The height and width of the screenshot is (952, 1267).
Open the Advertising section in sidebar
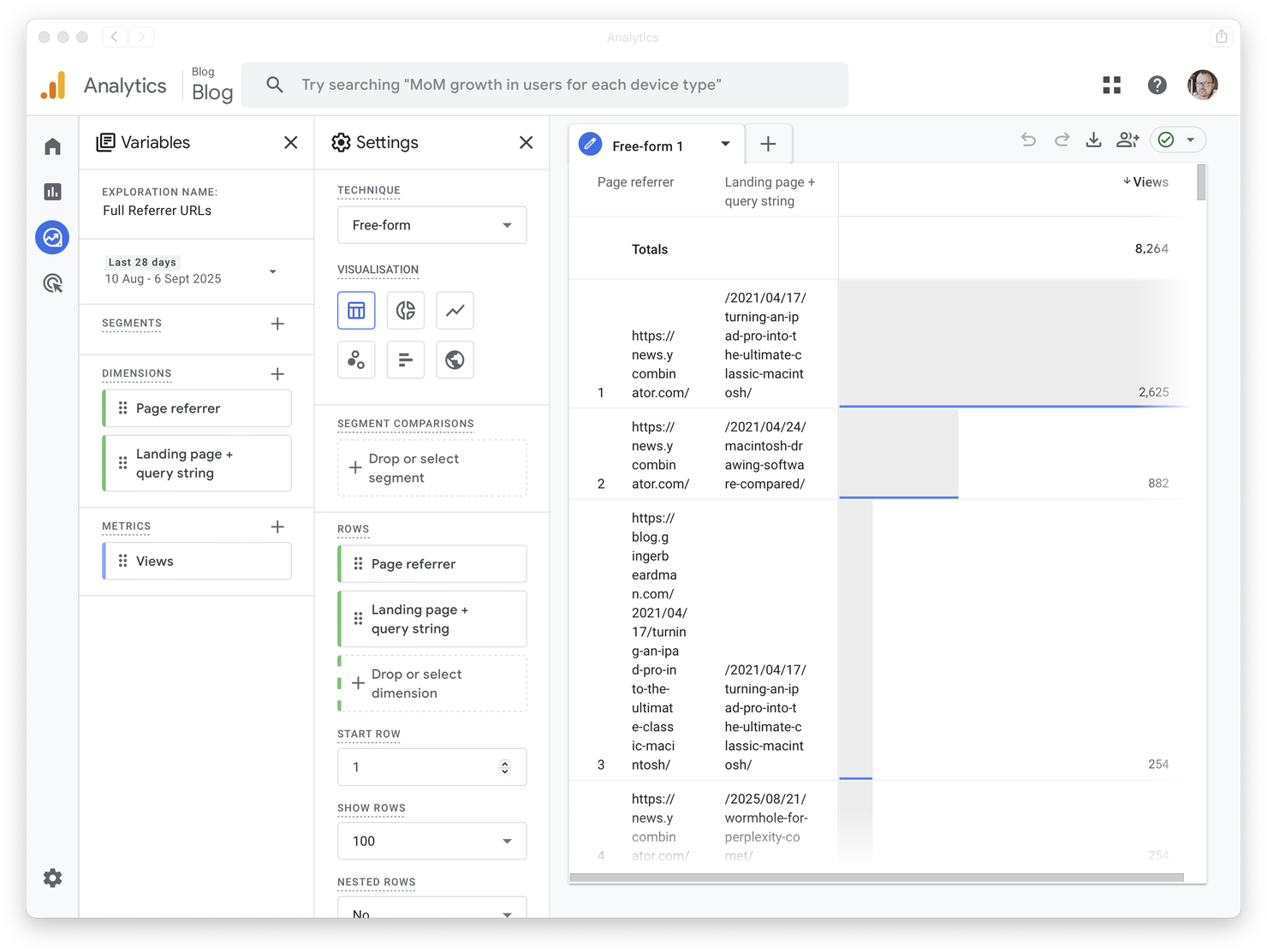point(53,283)
